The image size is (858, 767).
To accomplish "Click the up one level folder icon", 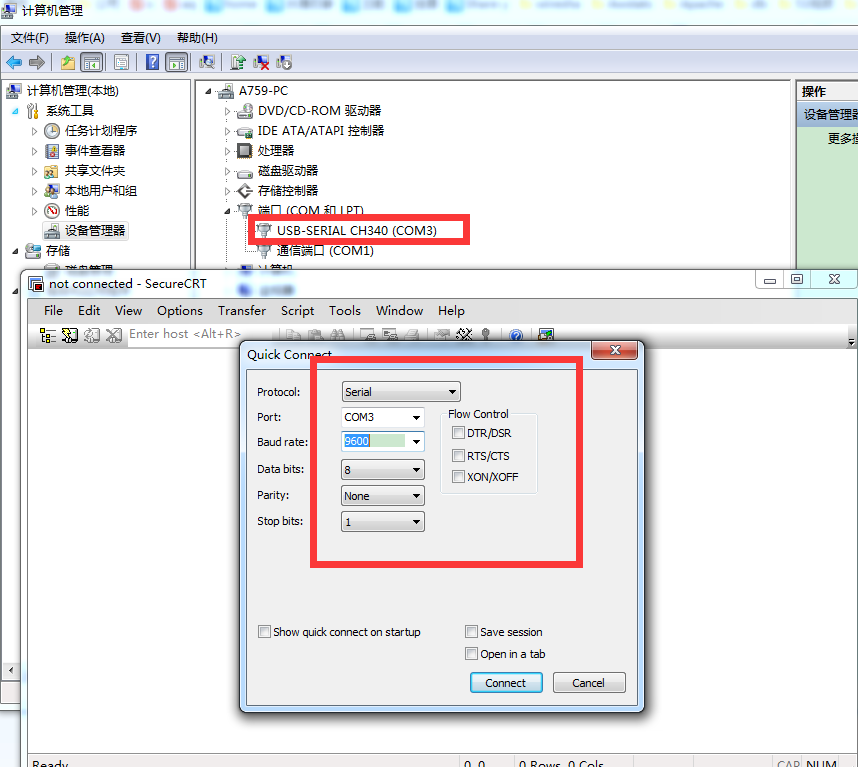I will click(68, 62).
